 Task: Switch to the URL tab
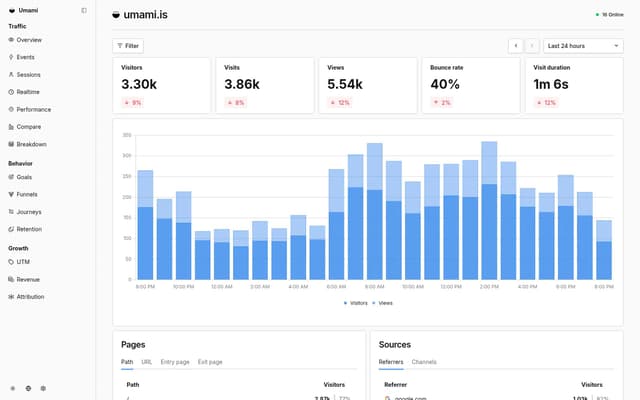(147, 362)
